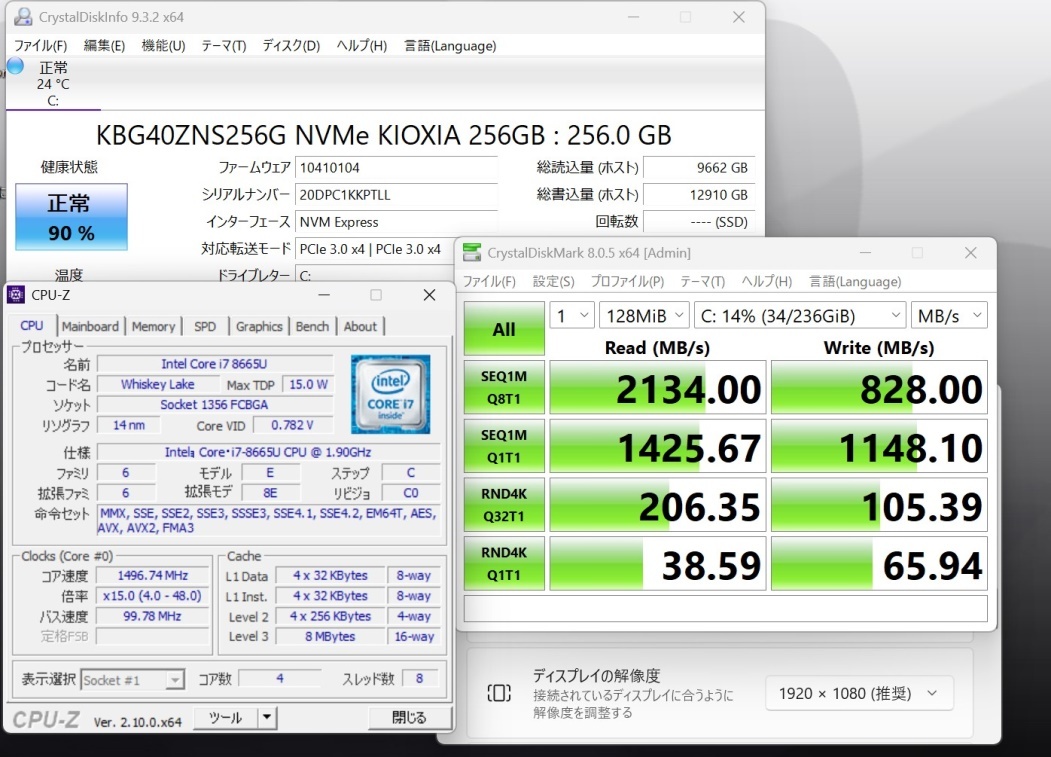Click the 正常 90% health status button

71,217
